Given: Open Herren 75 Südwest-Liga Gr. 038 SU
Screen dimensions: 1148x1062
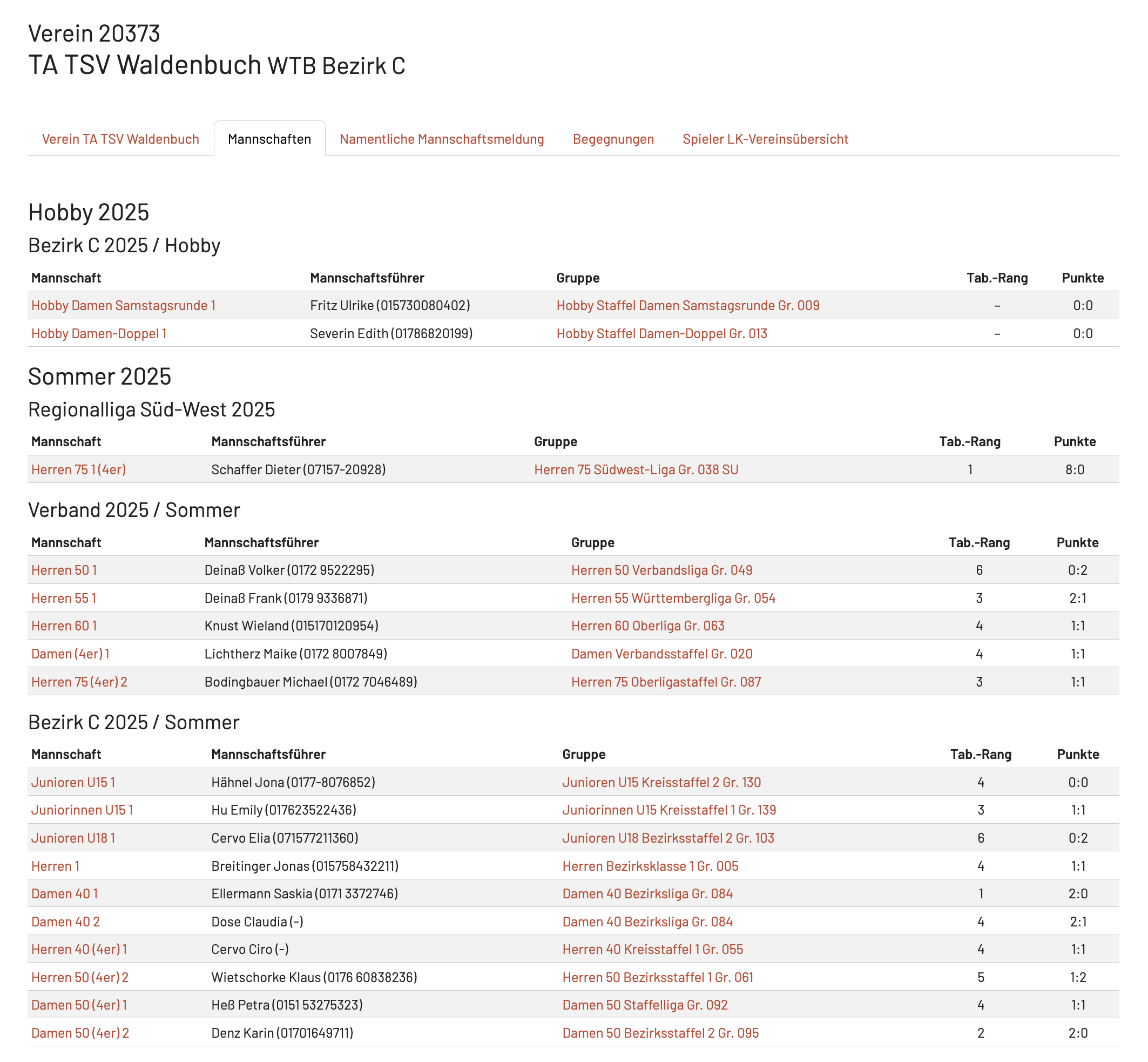Looking at the screenshot, I should pyautogui.click(x=636, y=469).
